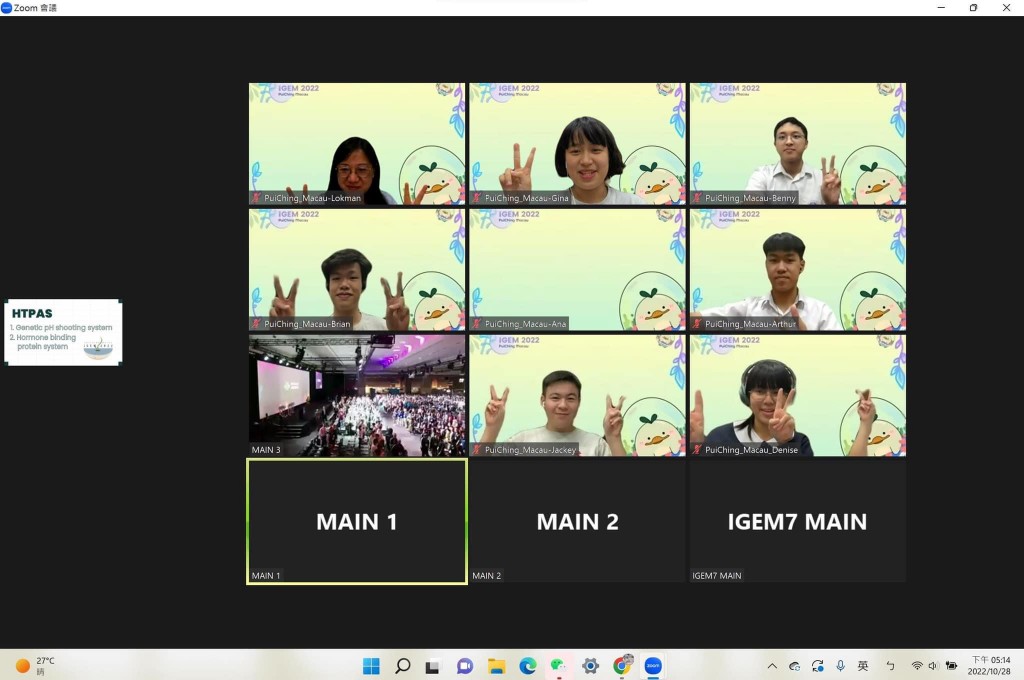Open WeChat from taskbar
Viewport: 1024px width, 680px height.
coord(558,666)
